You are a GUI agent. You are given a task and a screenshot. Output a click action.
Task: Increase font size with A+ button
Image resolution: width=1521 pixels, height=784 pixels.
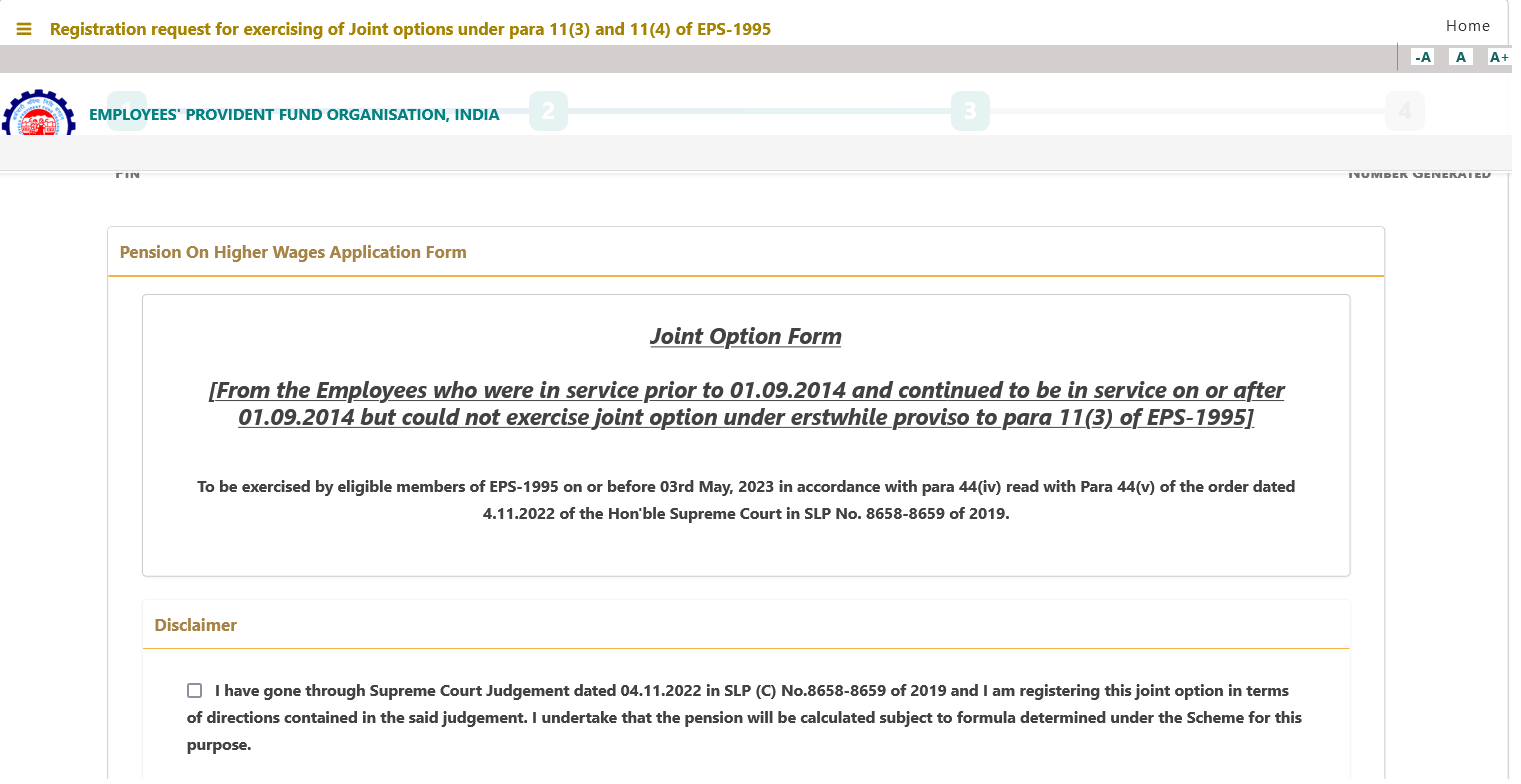click(x=1499, y=57)
